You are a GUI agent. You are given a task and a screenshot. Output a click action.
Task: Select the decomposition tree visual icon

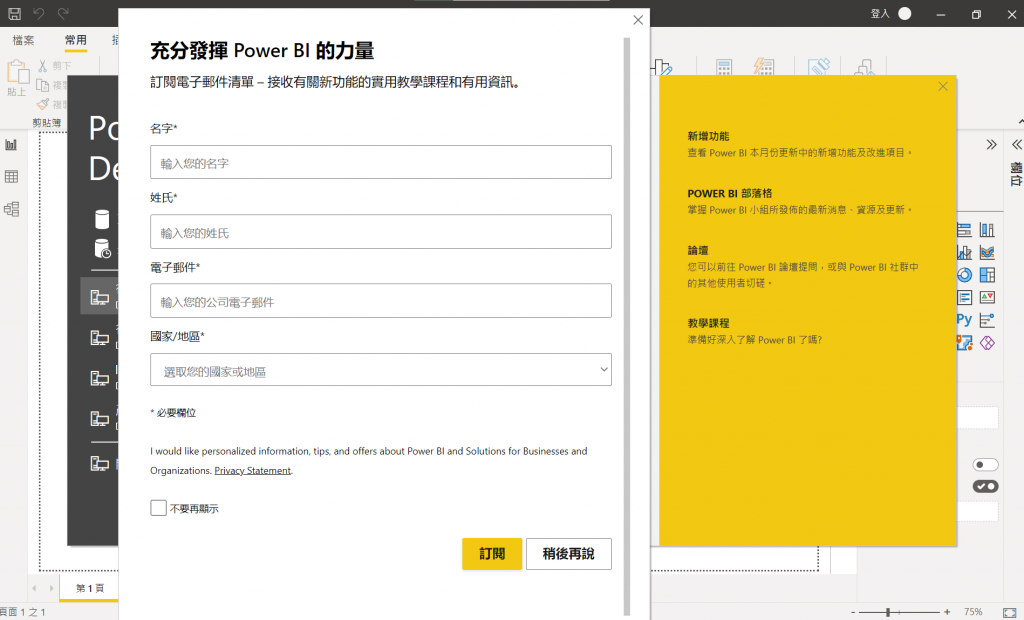click(987, 320)
